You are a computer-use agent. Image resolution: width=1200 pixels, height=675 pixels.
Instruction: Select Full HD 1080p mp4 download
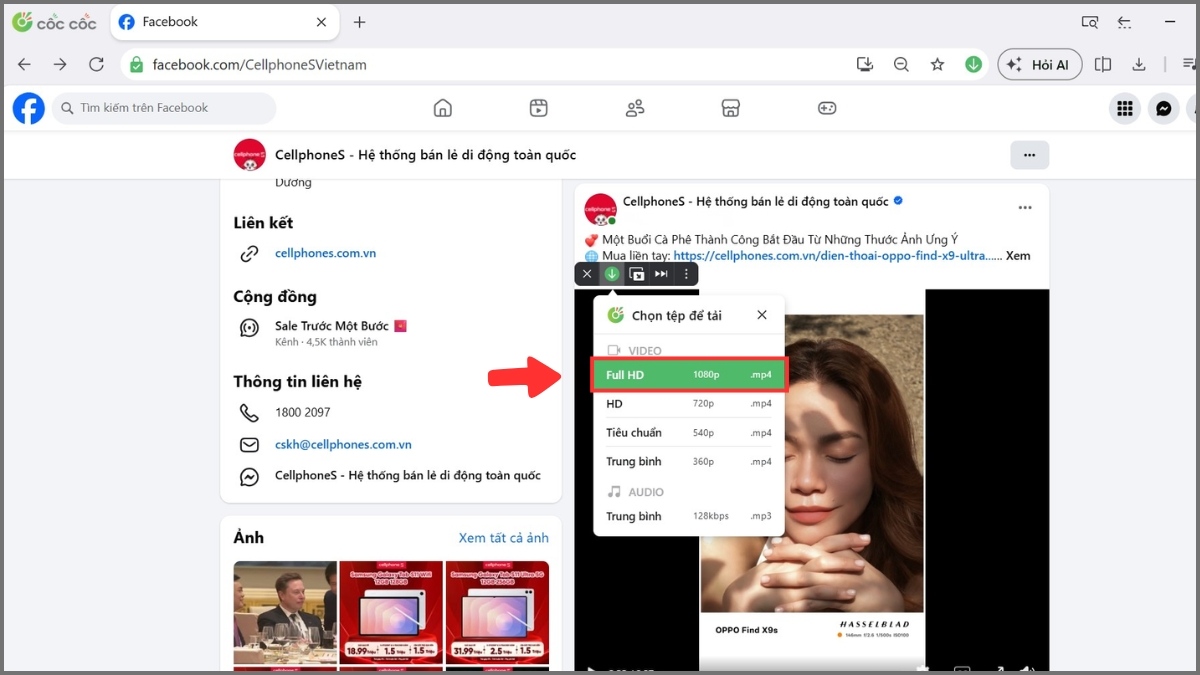(x=689, y=375)
